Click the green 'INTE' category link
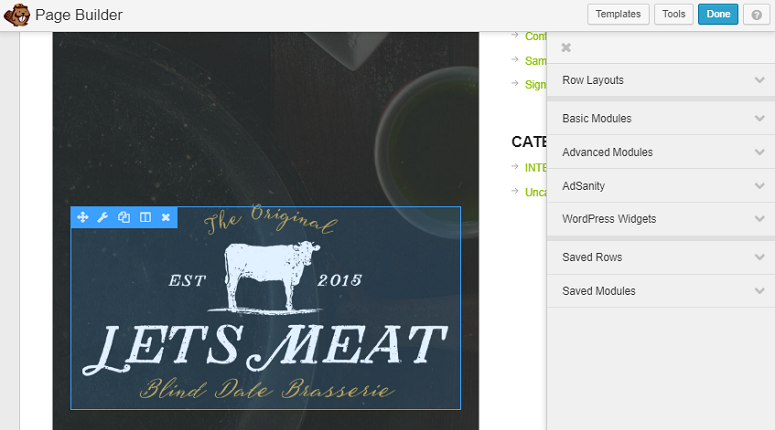The height and width of the screenshot is (430, 775). coord(535,168)
